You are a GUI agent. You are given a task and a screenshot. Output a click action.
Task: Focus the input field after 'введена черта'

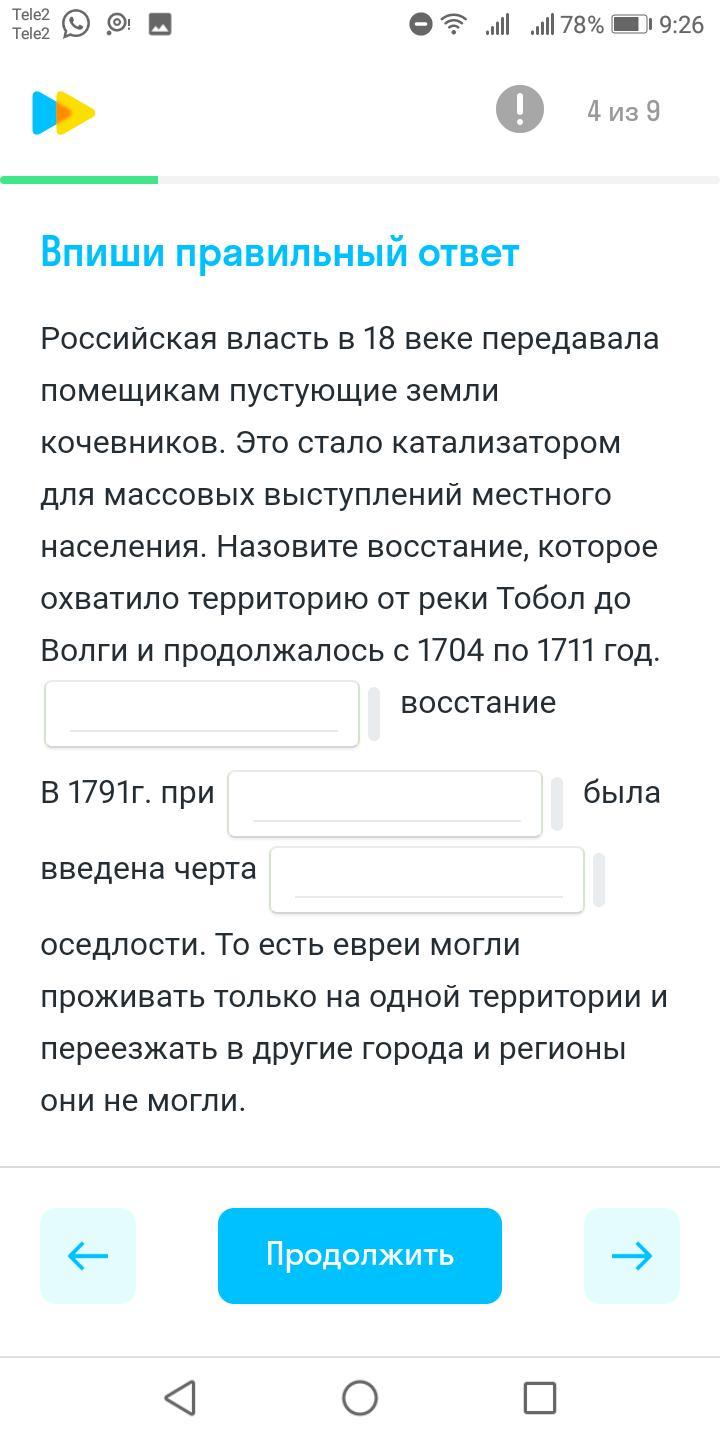[x=427, y=880]
